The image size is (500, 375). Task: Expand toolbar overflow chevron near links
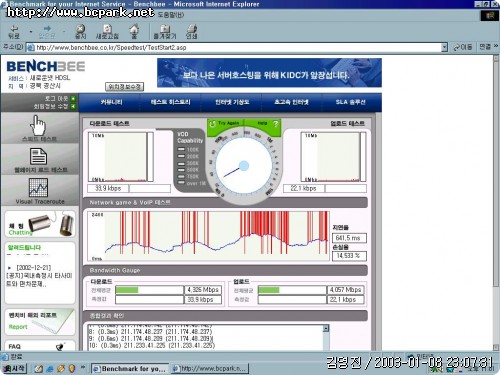496,47
